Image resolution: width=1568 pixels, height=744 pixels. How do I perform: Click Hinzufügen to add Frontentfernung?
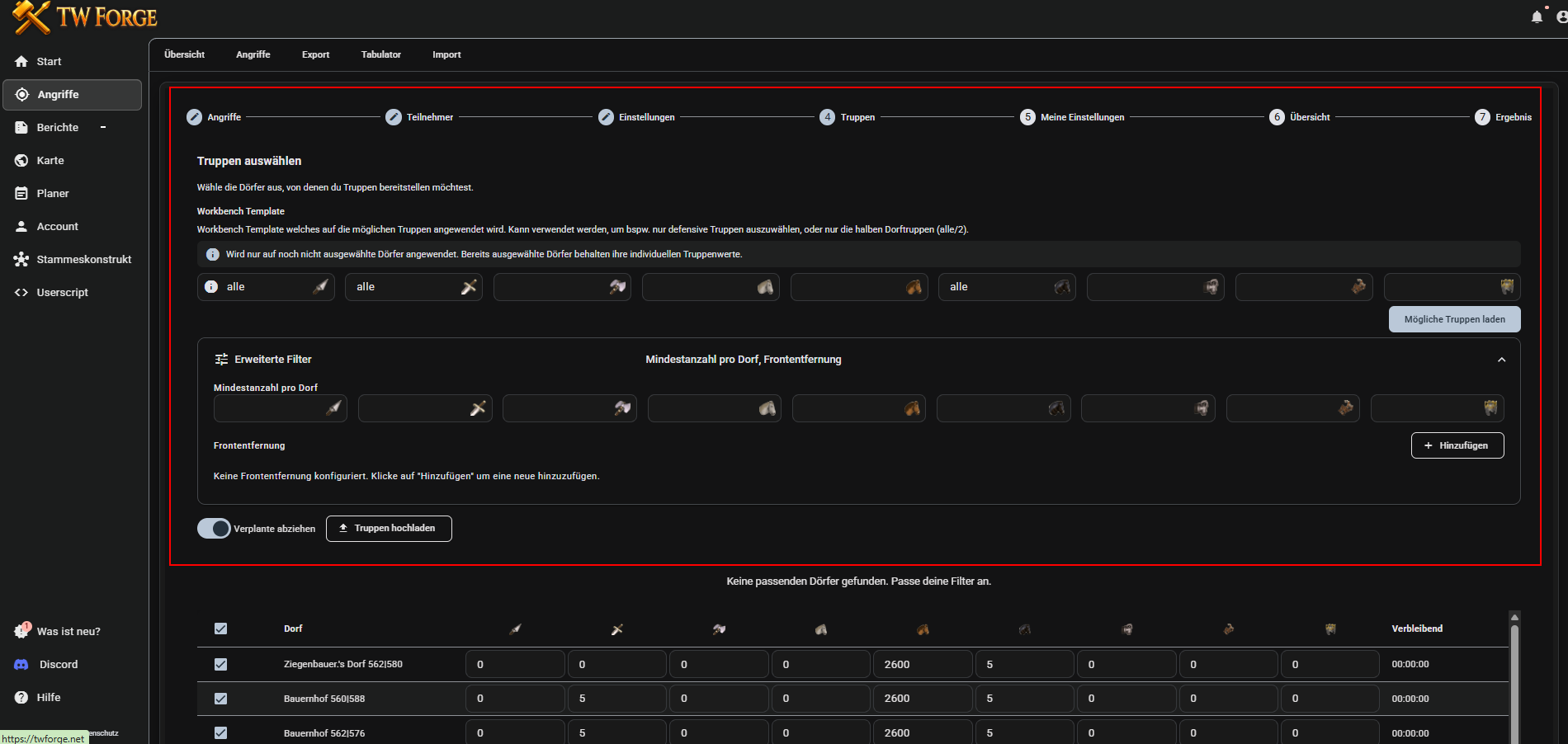[x=1457, y=445]
